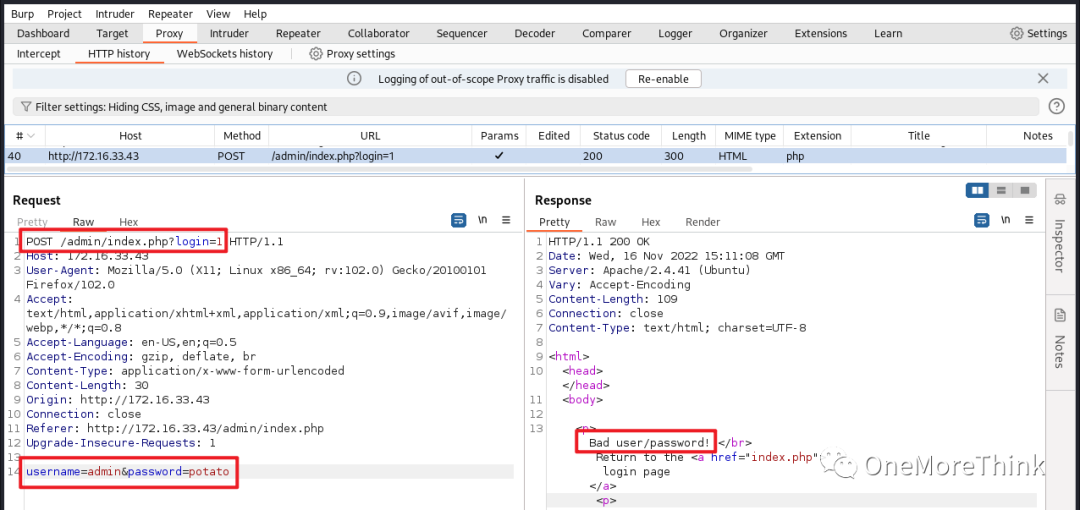Re-enable out-of-scope proxy logging
The height and width of the screenshot is (510, 1080).
coord(663,79)
